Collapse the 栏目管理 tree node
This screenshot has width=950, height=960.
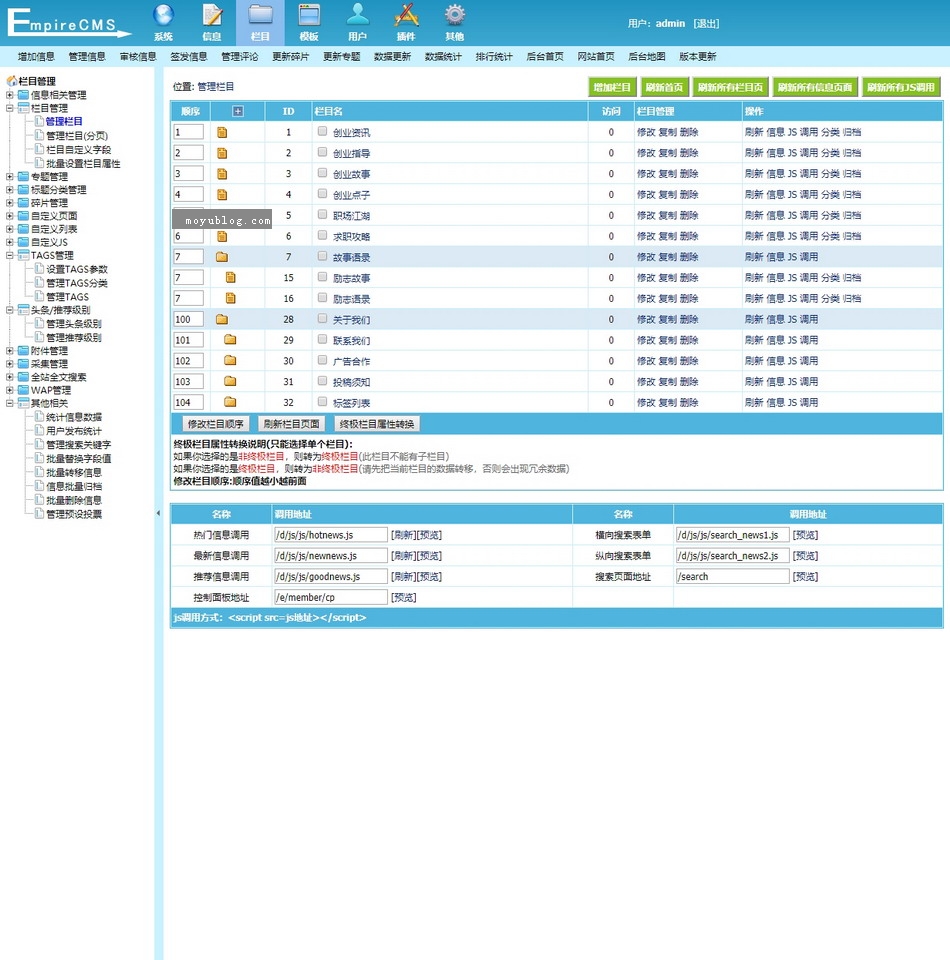(10, 108)
